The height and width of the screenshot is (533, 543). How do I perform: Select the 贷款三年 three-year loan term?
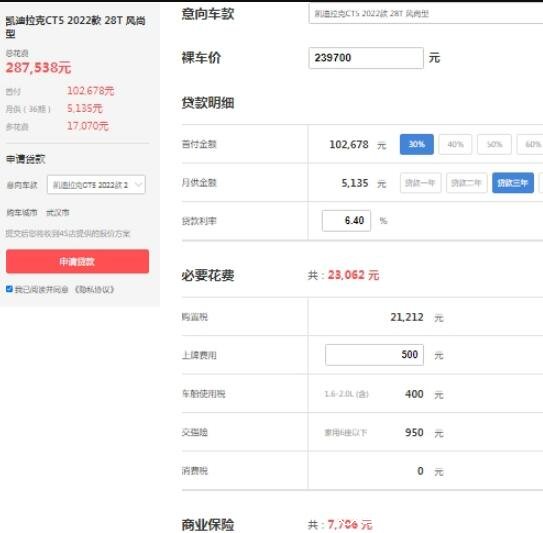click(x=513, y=183)
